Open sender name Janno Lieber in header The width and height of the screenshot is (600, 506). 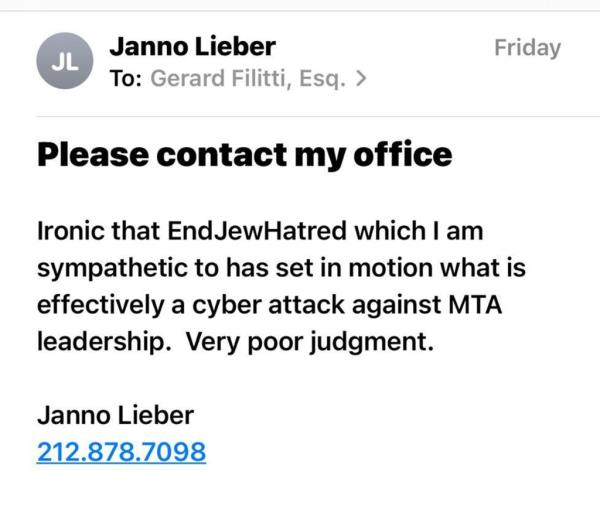[x=191, y=47]
